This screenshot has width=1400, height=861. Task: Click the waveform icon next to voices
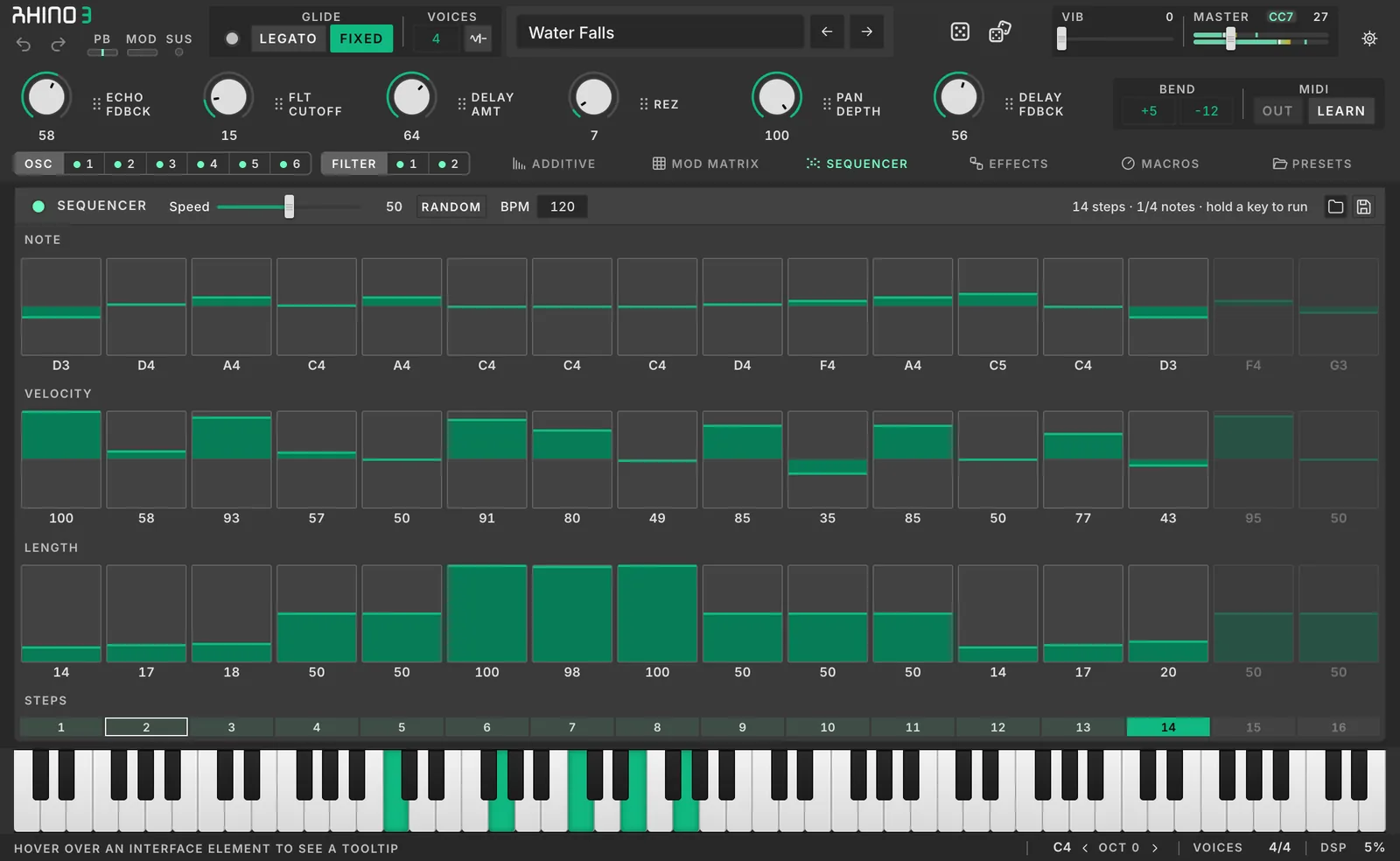tap(478, 38)
